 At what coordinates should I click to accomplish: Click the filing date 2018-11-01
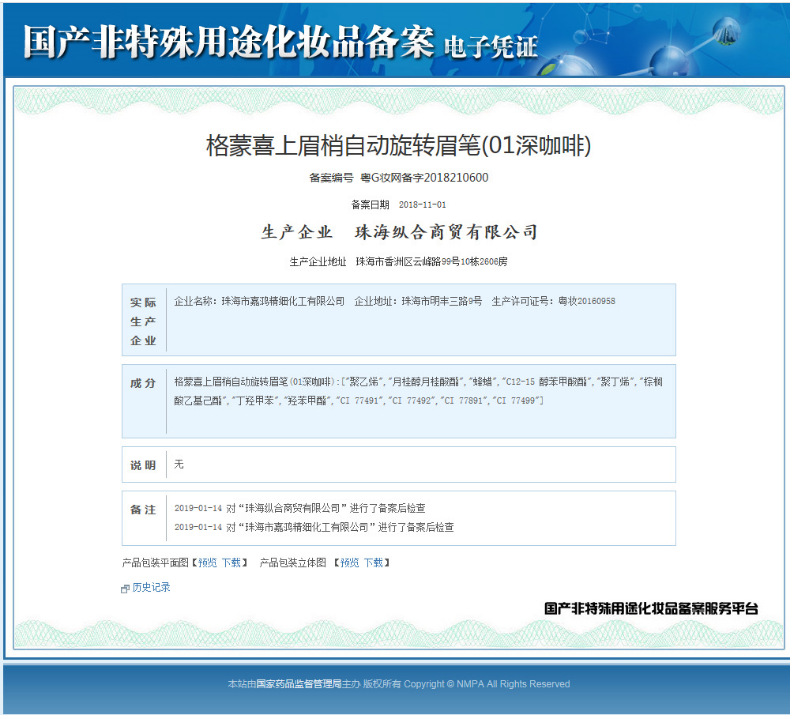pyautogui.click(x=422, y=205)
